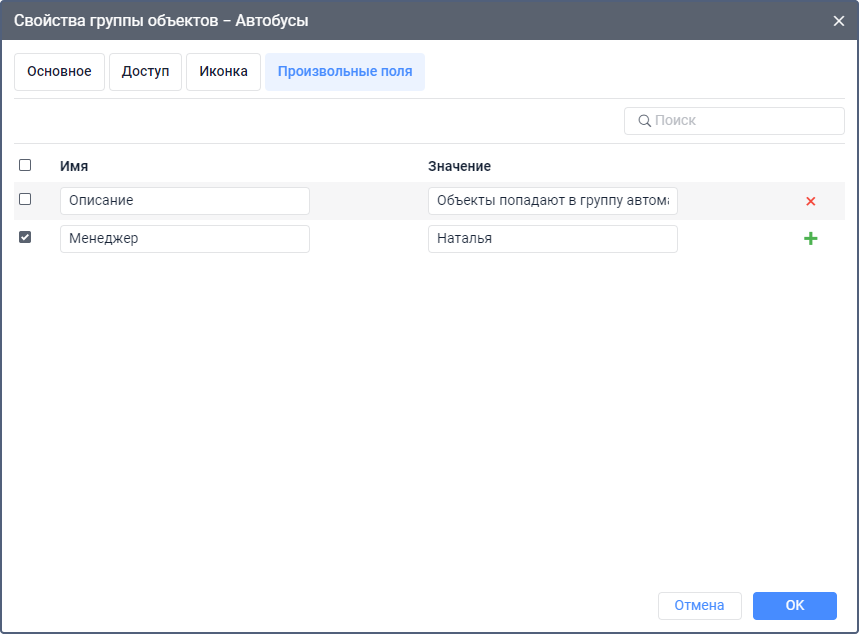The height and width of the screenshot is (634, 859).
Task: Click the value field containing Наталья
Action: (552, 239)
